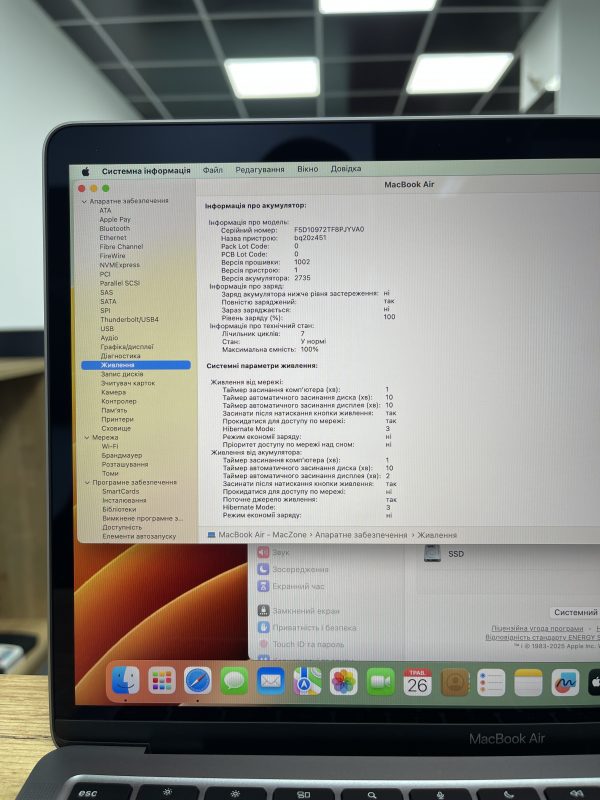Collapse the Апаратне забезпечення section

(85, 202)
